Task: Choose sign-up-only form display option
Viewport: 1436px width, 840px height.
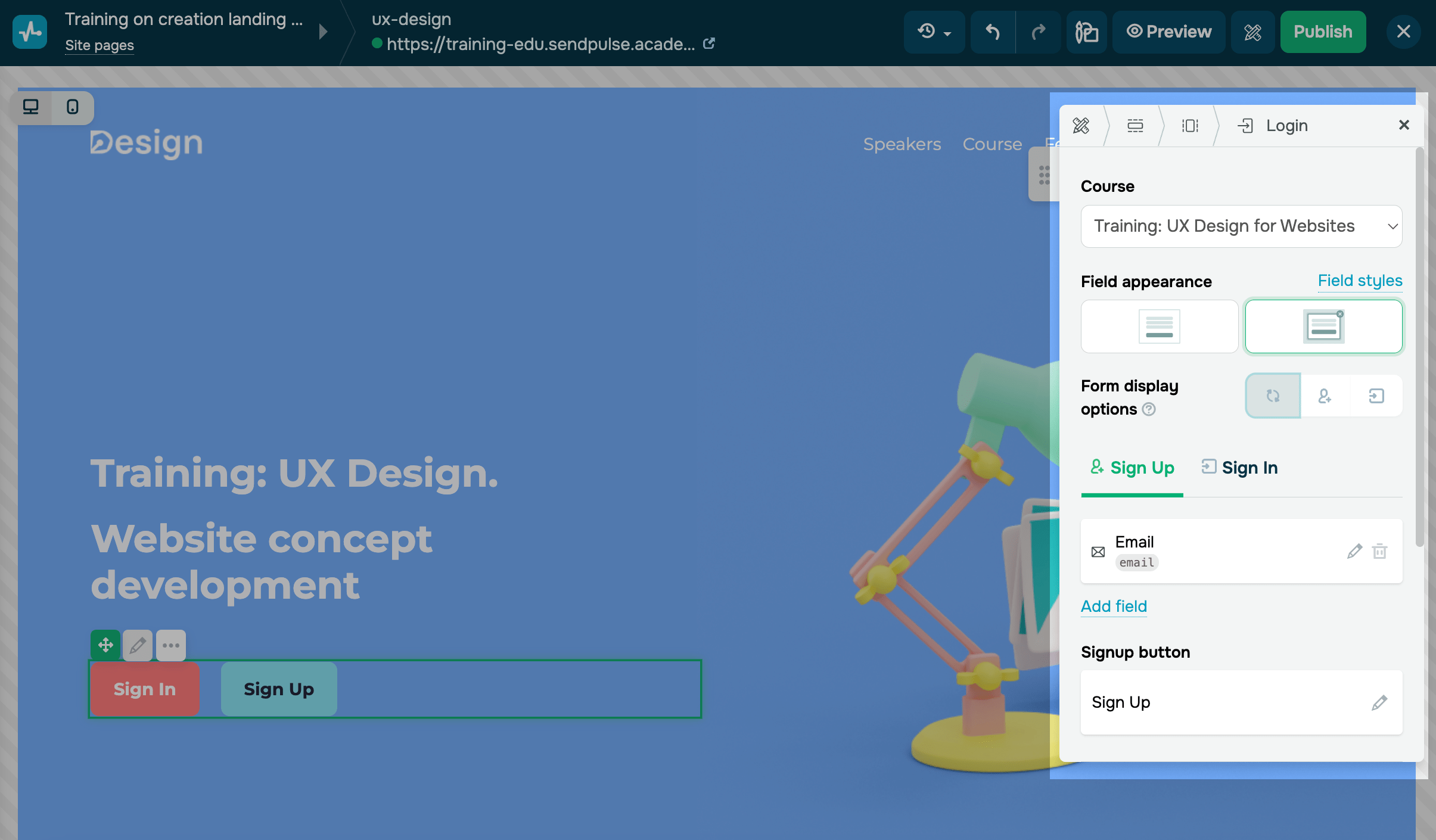Action: click(1325, 396)
